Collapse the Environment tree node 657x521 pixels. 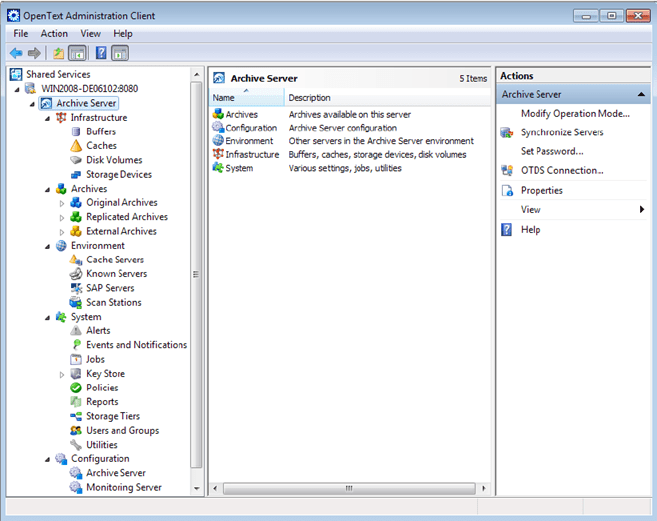[x=47, y=246]
